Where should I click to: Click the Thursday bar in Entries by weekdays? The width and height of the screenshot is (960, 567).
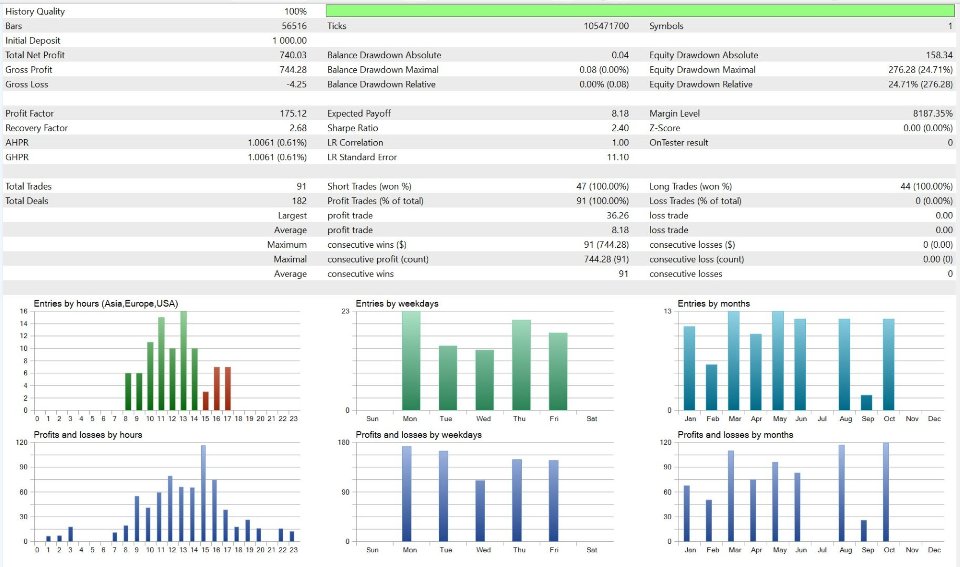coord(521,365)
